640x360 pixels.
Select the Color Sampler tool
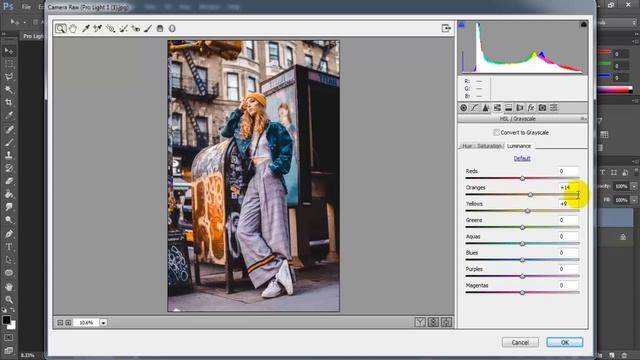98,29
